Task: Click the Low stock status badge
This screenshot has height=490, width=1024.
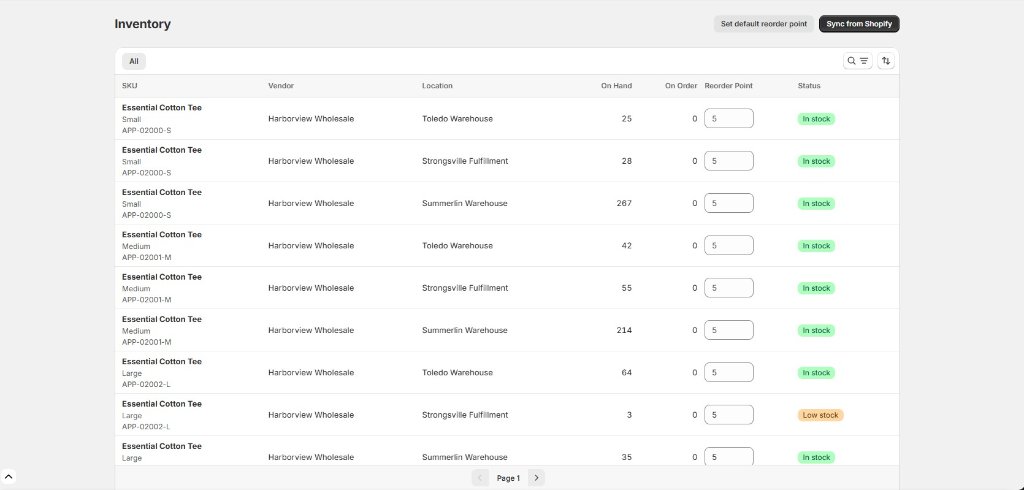Action: click(x=820, y=415)
